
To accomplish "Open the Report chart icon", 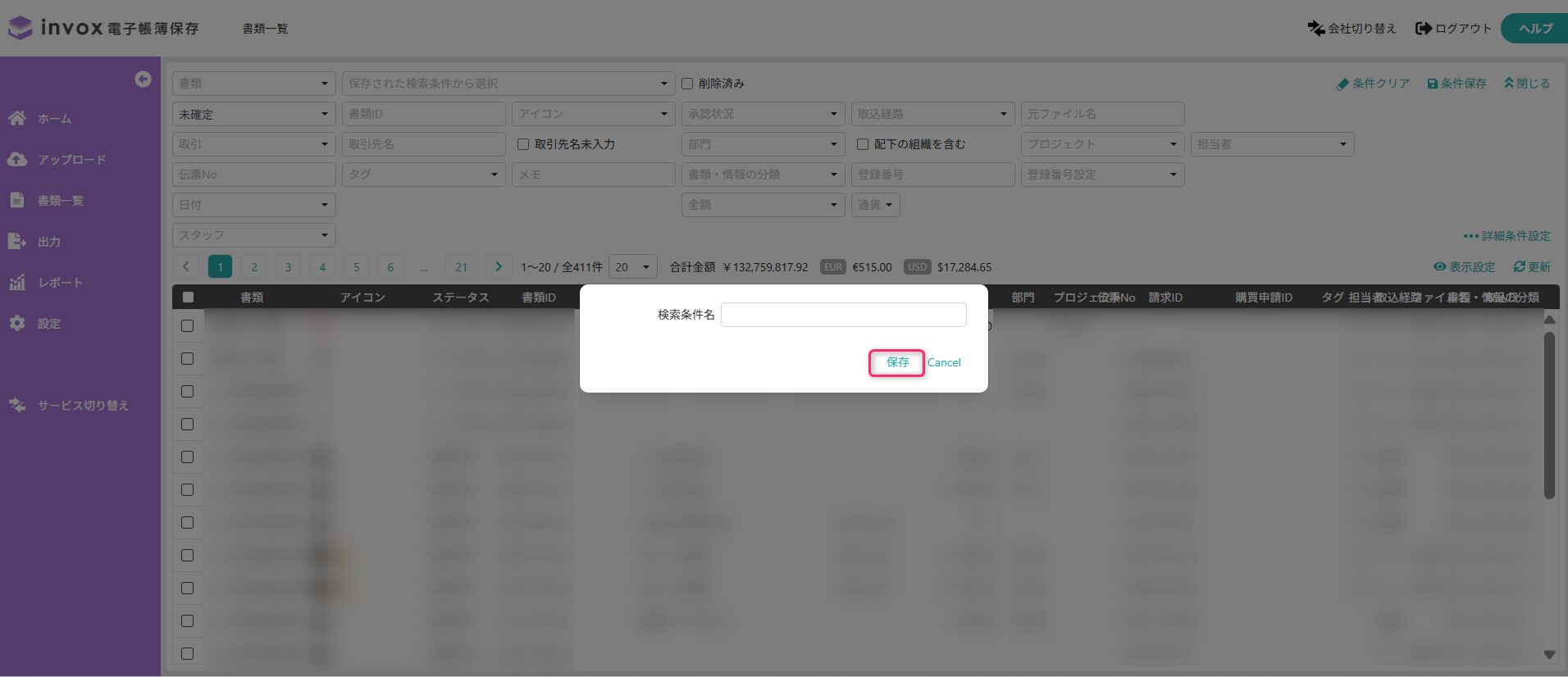I will click(x=17, y=283).
